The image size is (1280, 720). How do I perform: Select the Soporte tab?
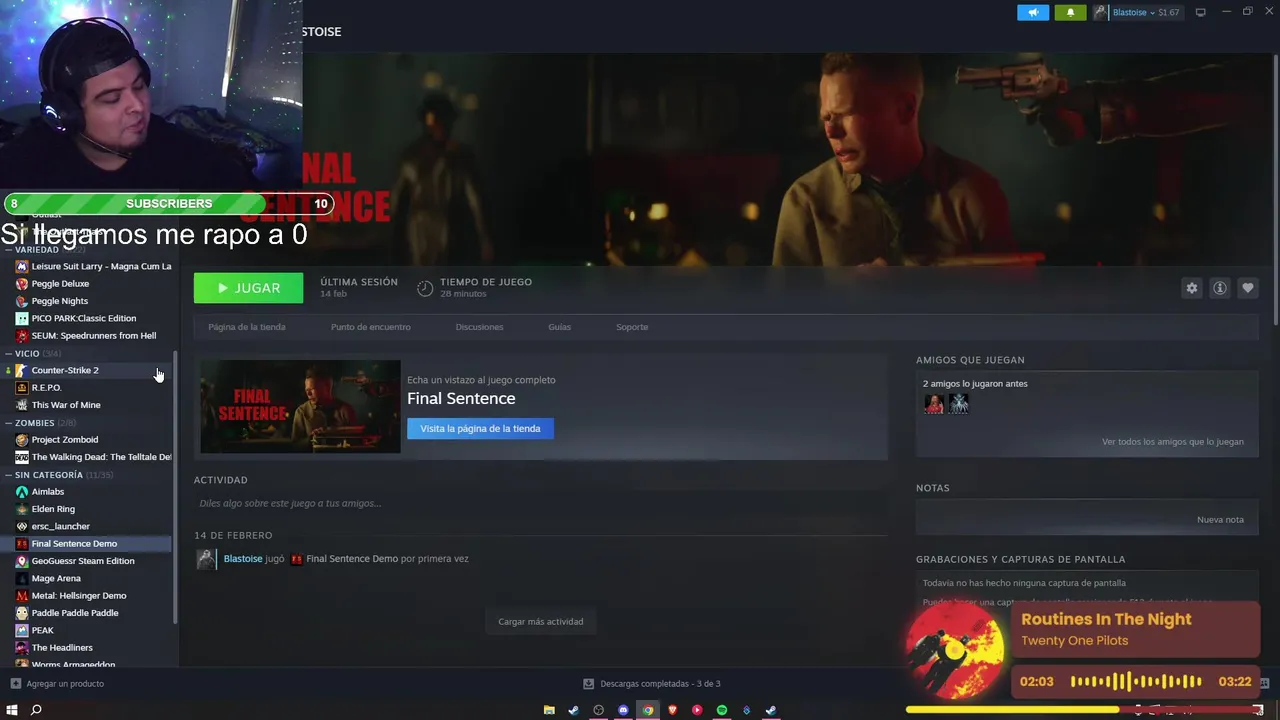tap(632, 327)
